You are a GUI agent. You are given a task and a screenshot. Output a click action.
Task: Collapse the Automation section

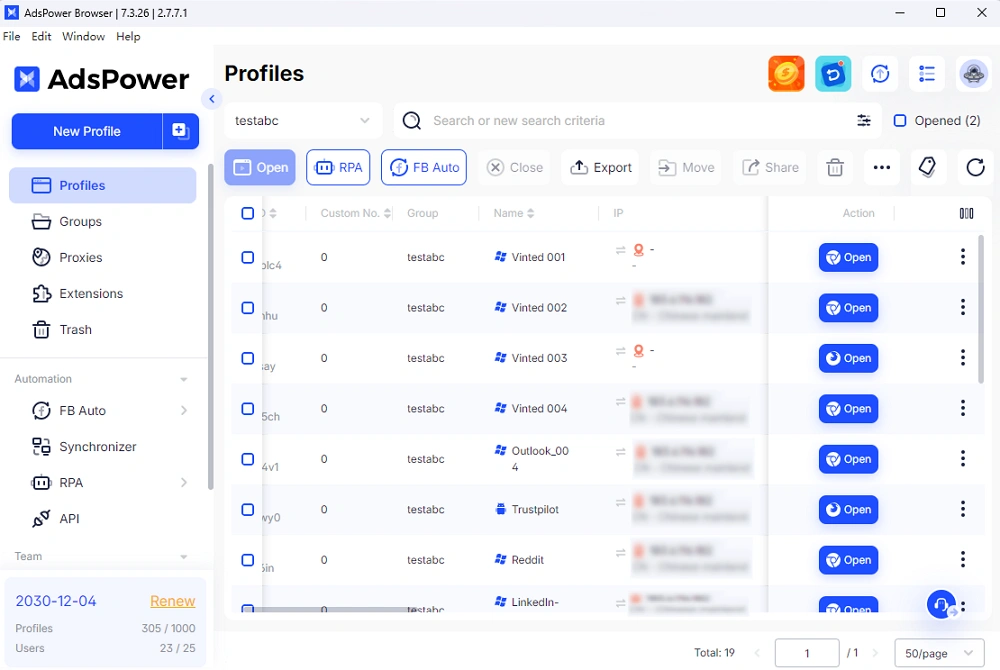point(184,379)
